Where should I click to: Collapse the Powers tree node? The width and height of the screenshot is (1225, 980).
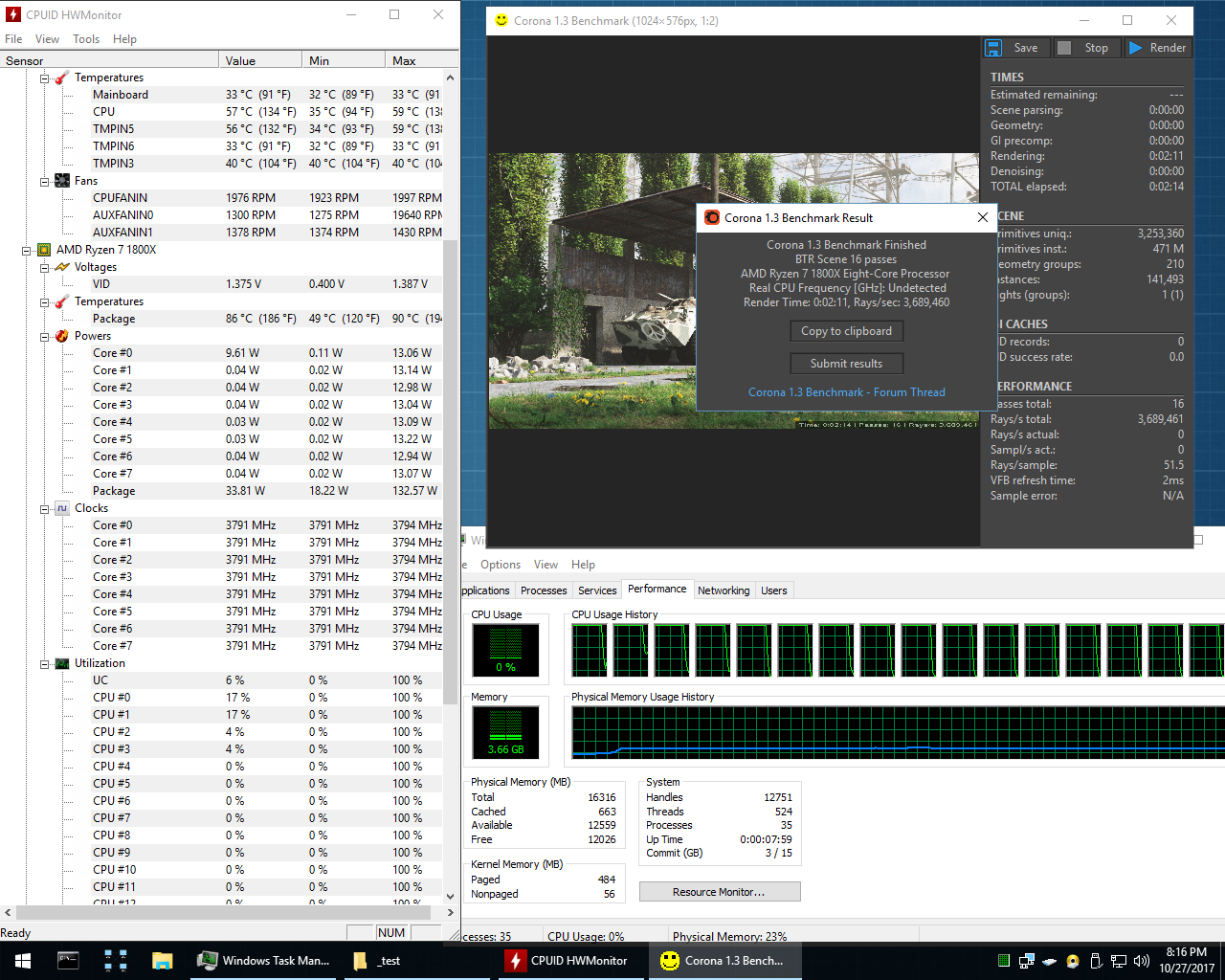pyautogui.click(x=44, y=336)
